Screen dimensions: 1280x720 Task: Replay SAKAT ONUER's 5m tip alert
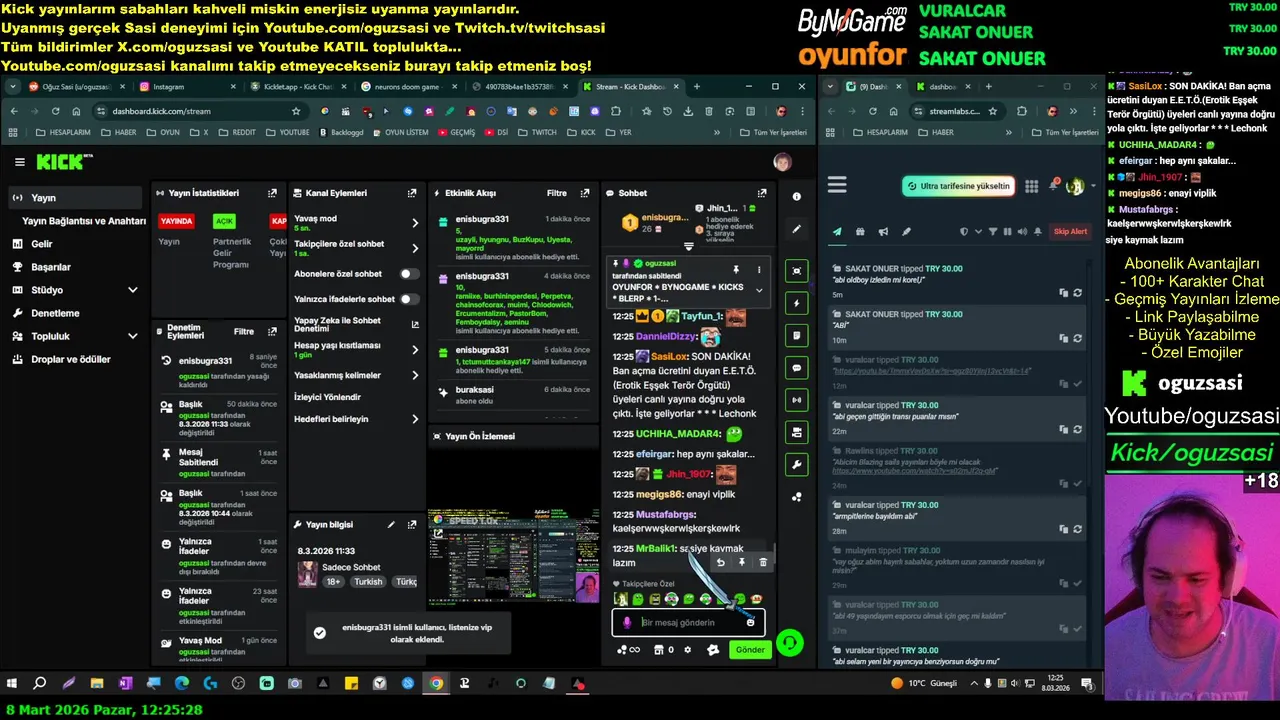[1077, 293]
